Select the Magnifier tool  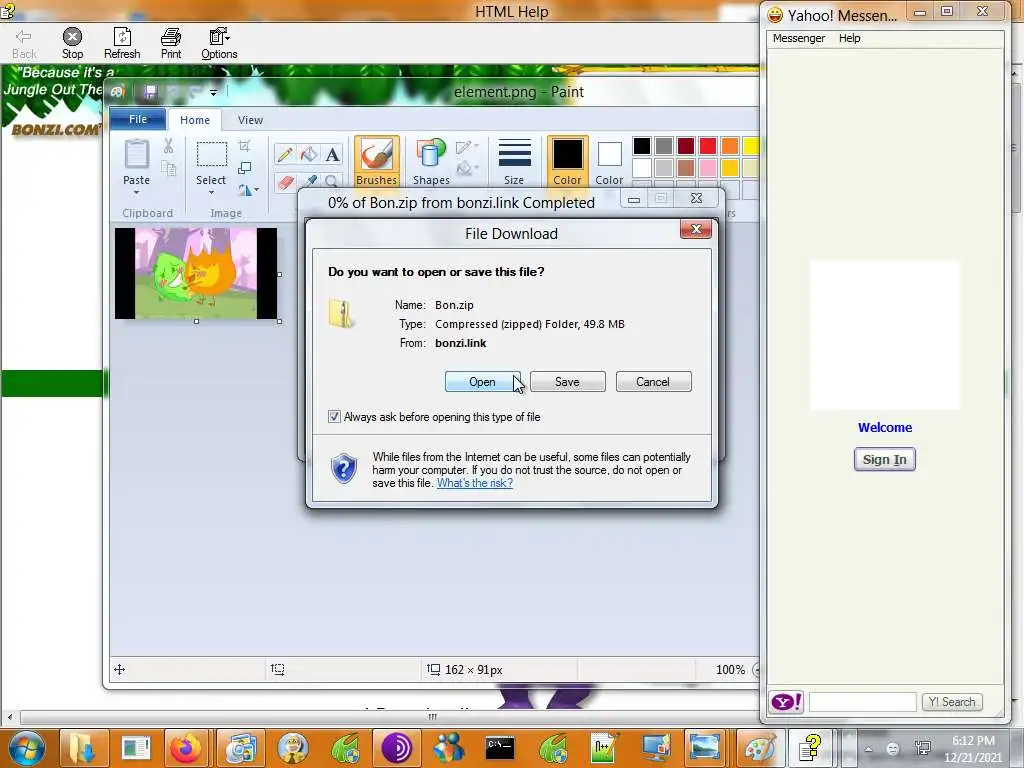pyautogui.click(x=332, y=181)
